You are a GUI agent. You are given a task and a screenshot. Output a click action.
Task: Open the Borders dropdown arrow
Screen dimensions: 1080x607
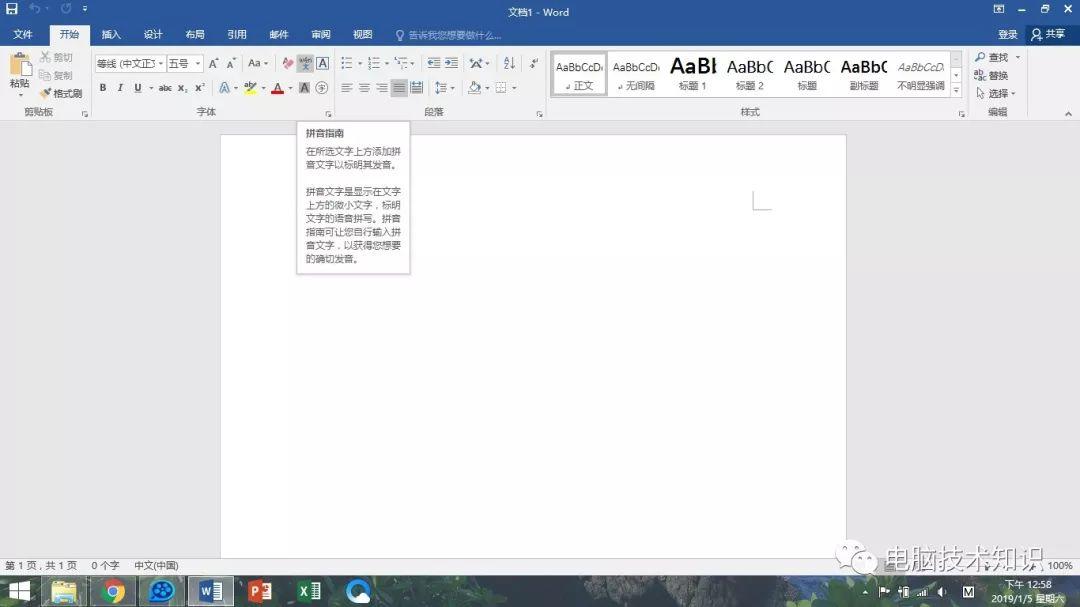(x=514, y=88)
